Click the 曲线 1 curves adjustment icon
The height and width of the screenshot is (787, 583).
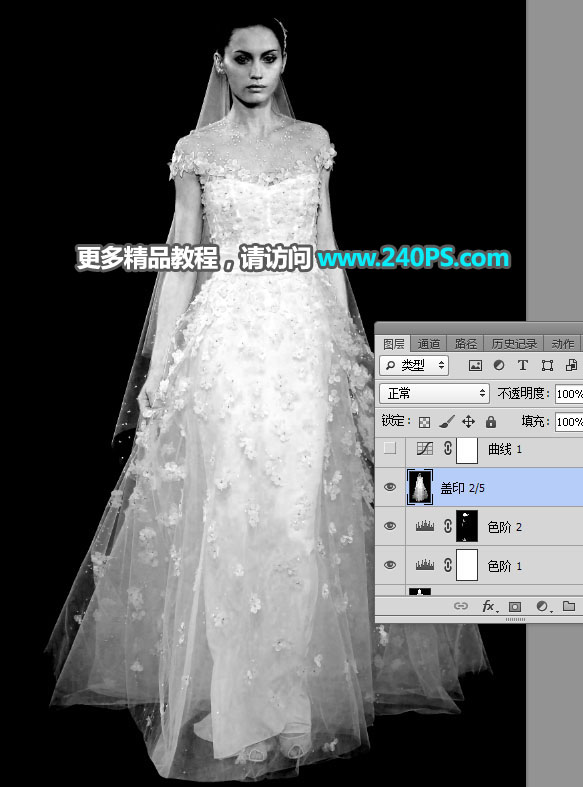pos(424,449)
